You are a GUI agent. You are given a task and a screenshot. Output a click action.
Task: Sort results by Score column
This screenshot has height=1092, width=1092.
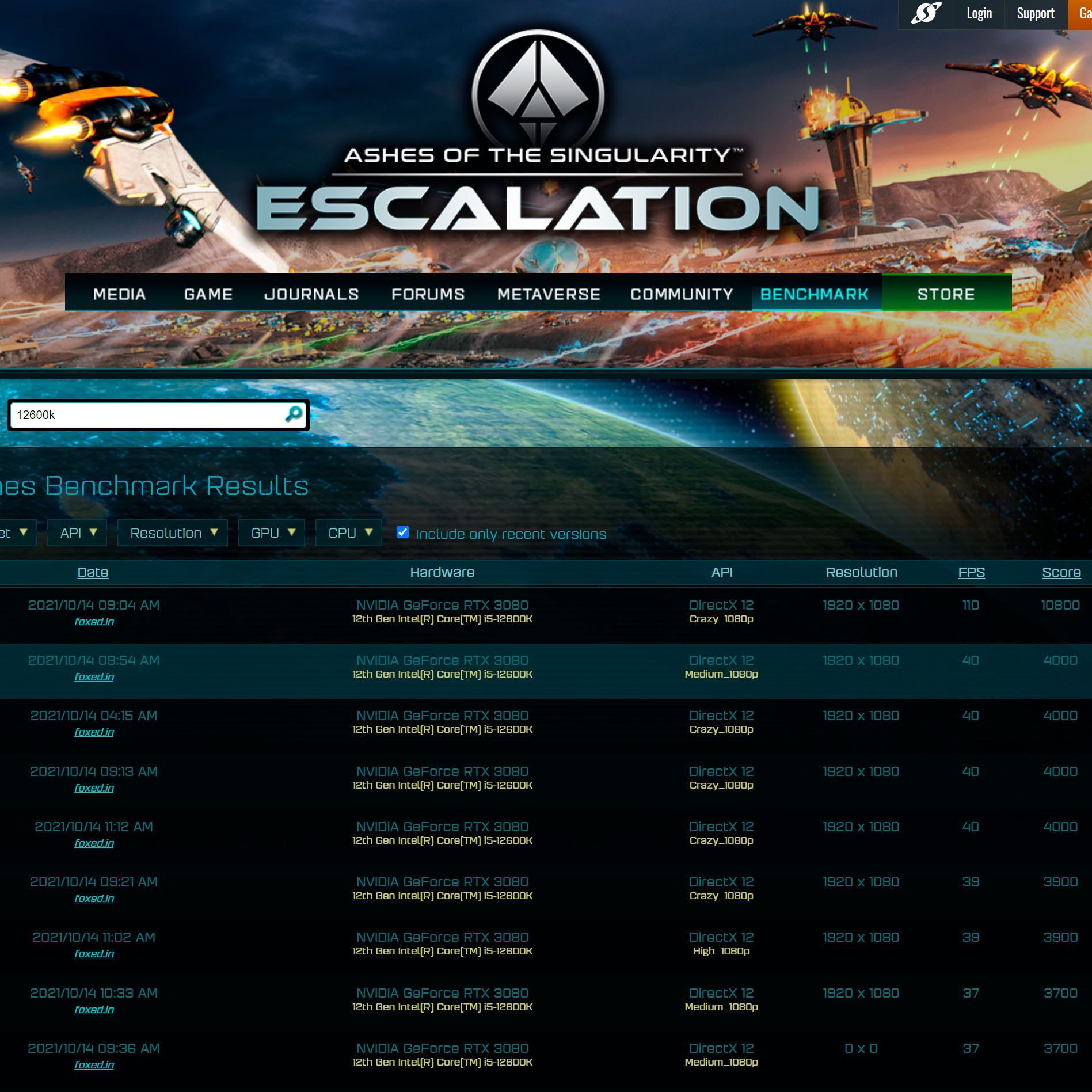pos(1061,572)
